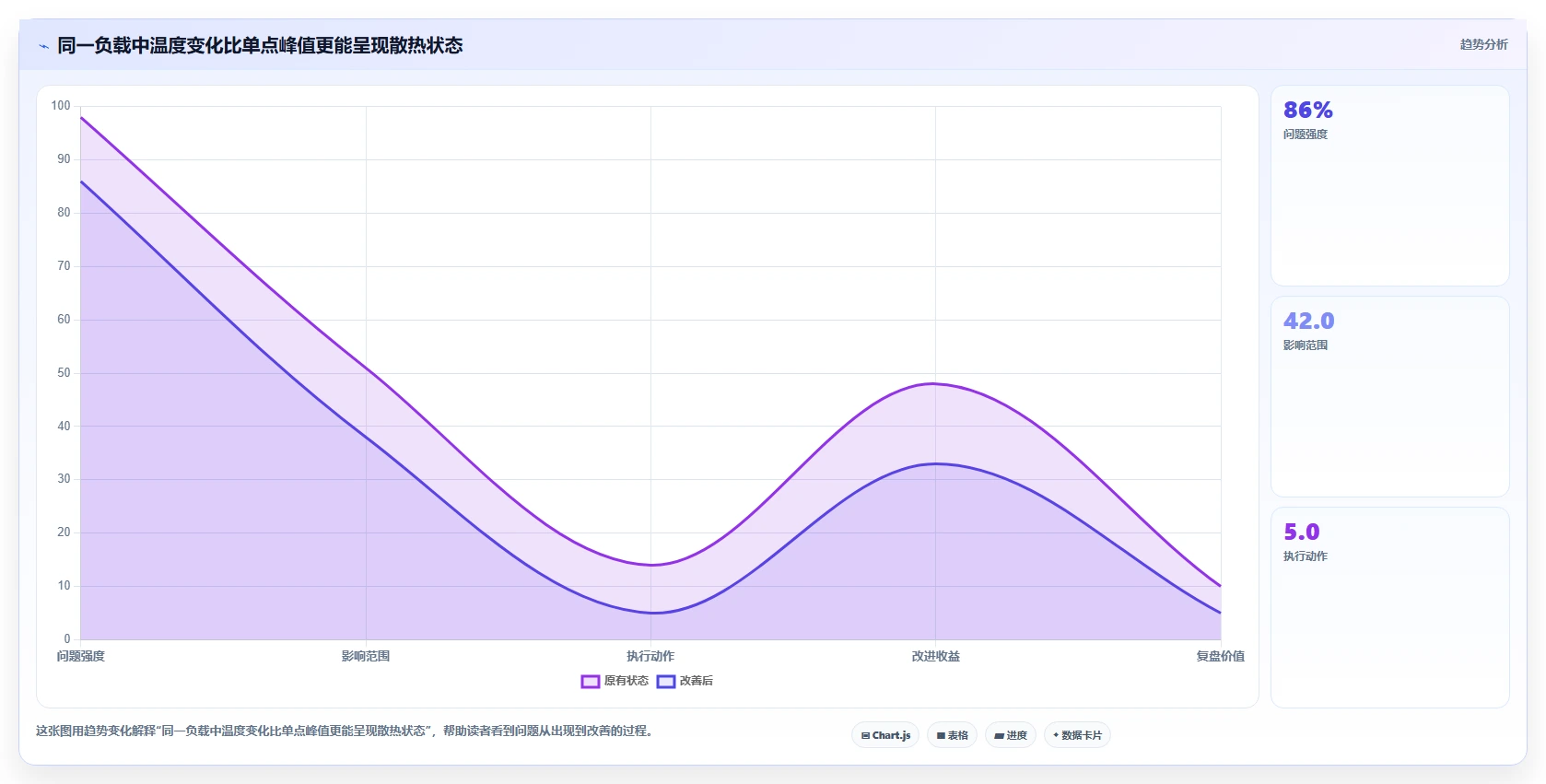Click the 改善后 line start at 问题强度
Screen dimensions: 1546x784
click(x=81, y=181)
